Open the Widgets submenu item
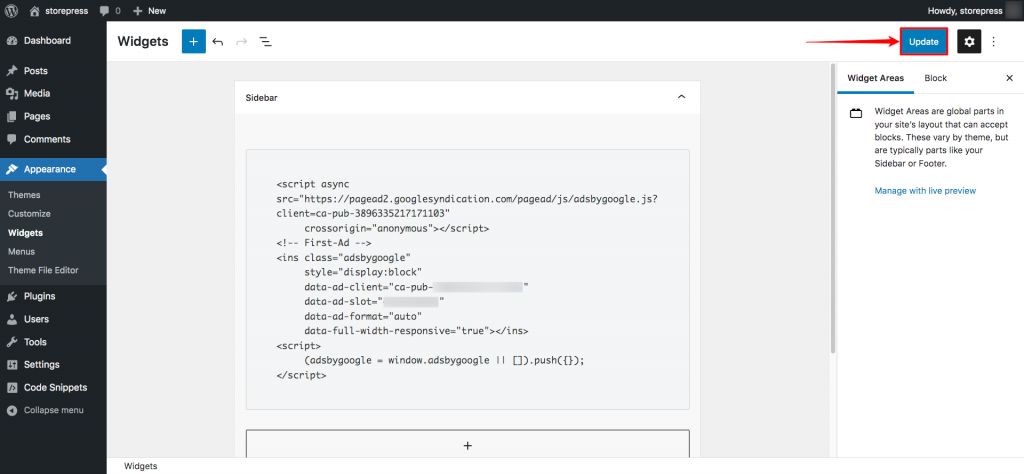The height and width of the screenshot is (474, 1024). [x=25, y=232]
